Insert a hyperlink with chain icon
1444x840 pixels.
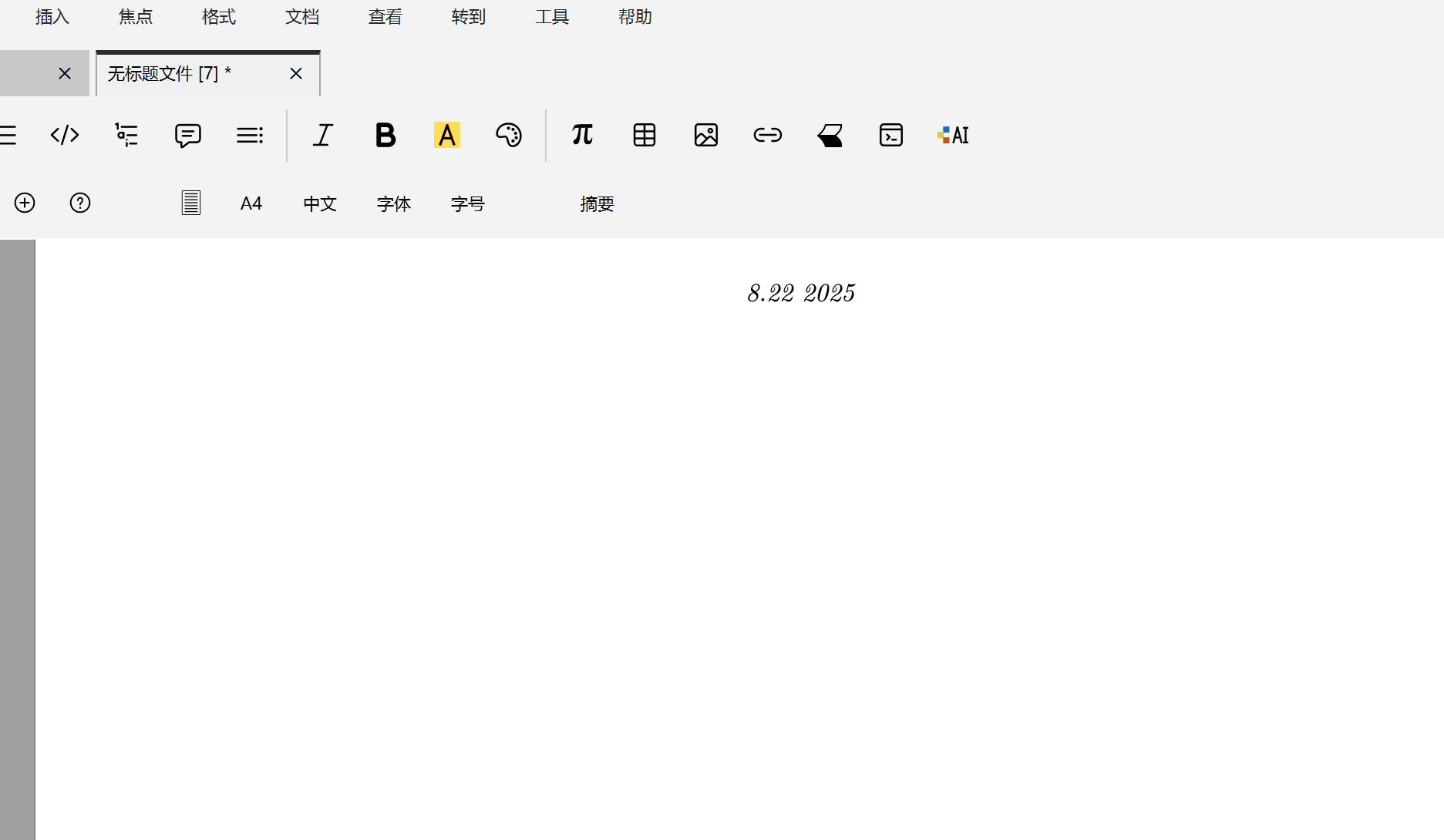(768, 135)
